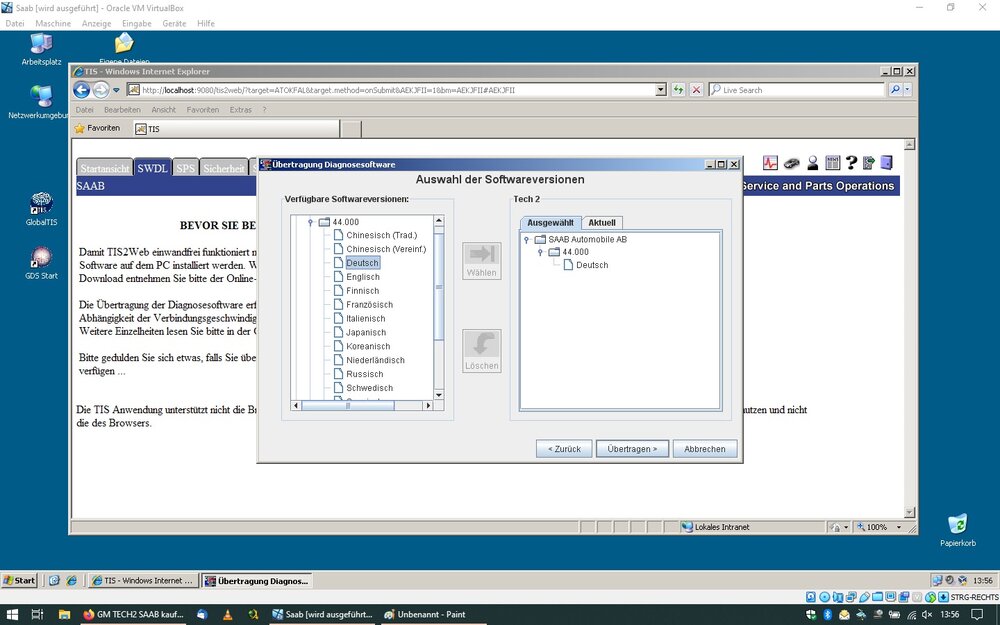Click the IE refresh button
The height and width of the screenshot is (625, 1000).
(679, 90)
